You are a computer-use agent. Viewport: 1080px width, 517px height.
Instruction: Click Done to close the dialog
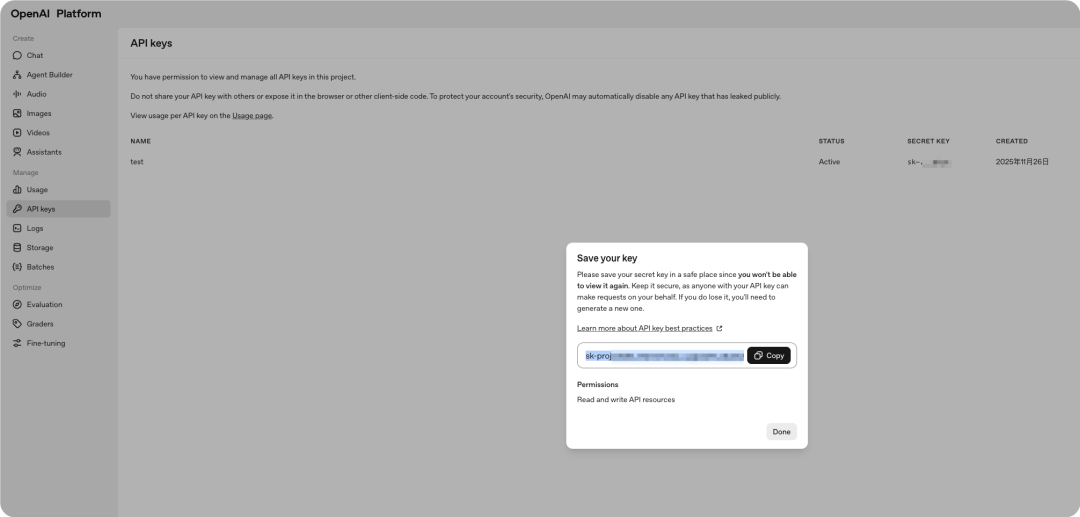[x=781, y=432]
